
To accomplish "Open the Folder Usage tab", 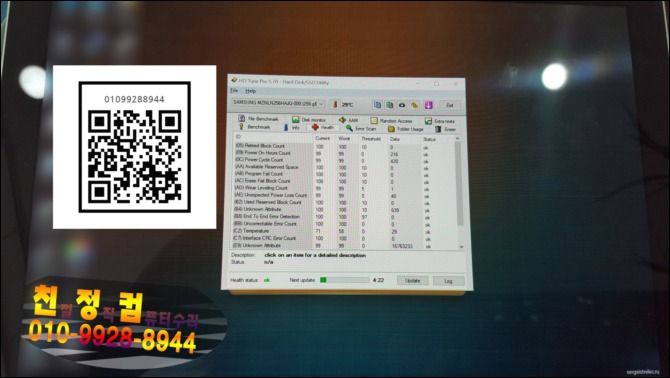I will 406,129.
